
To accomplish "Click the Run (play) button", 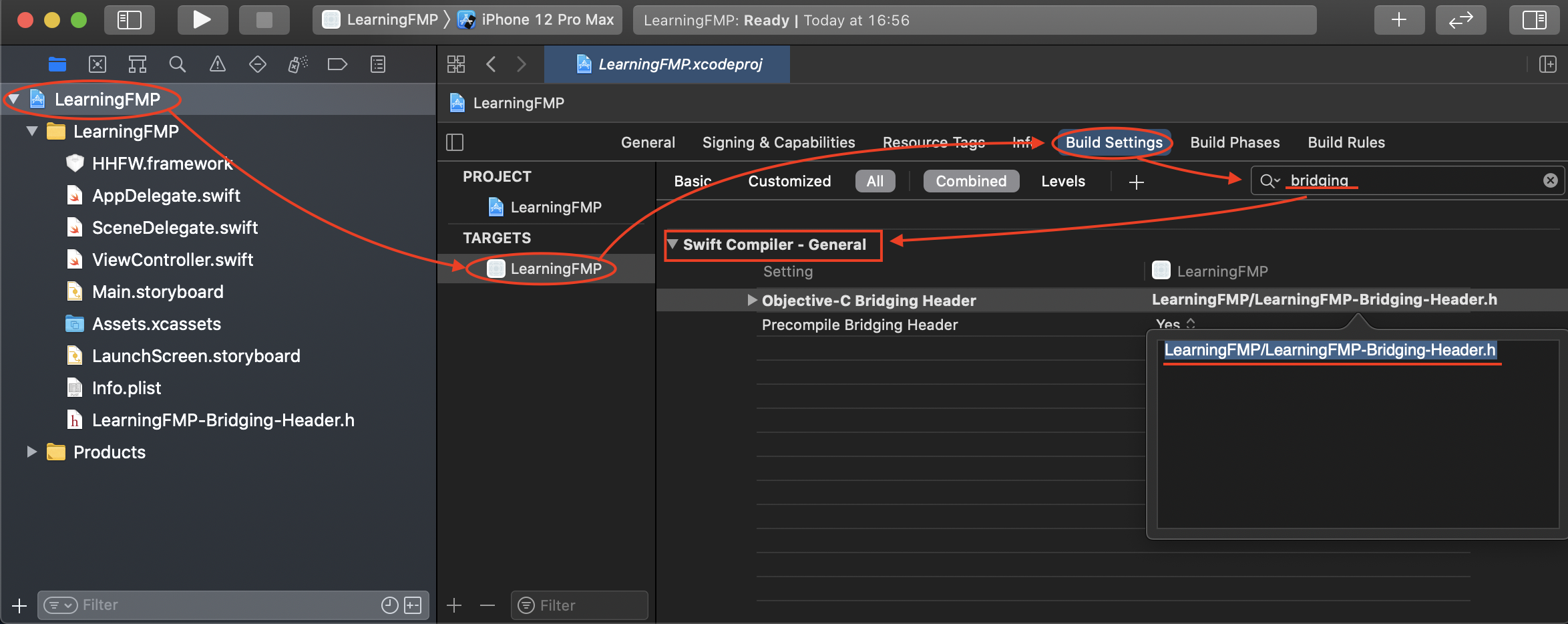I will pos(202,20).
